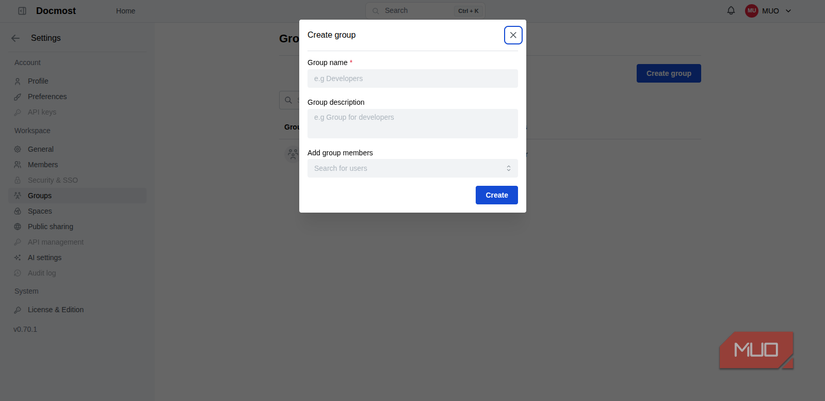
Task: Click the General workspace icon
Action: pyautogui.click(x=17, y=149)
